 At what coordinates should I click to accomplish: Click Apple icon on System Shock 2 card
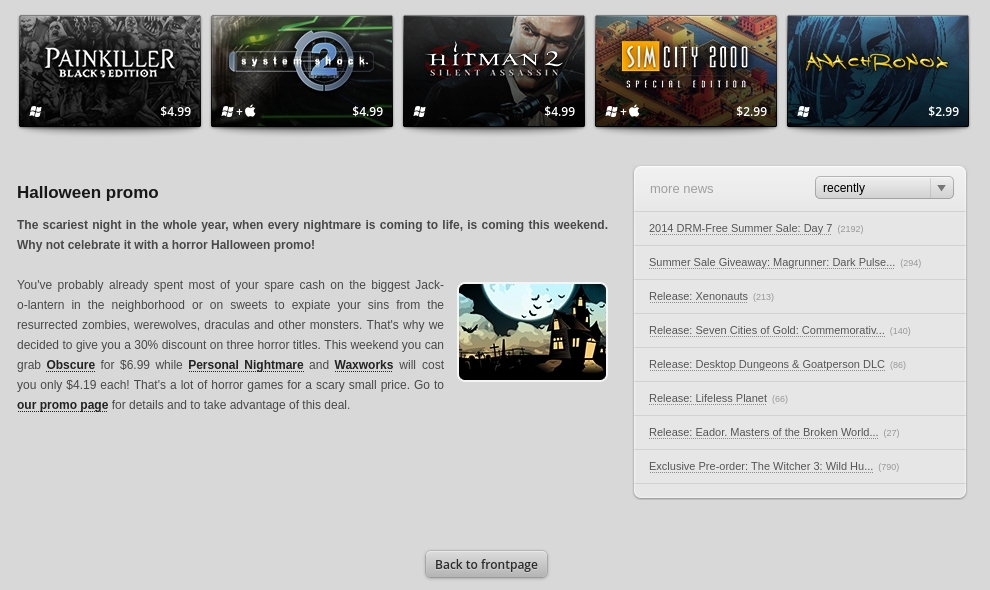(x=250, y=111)
